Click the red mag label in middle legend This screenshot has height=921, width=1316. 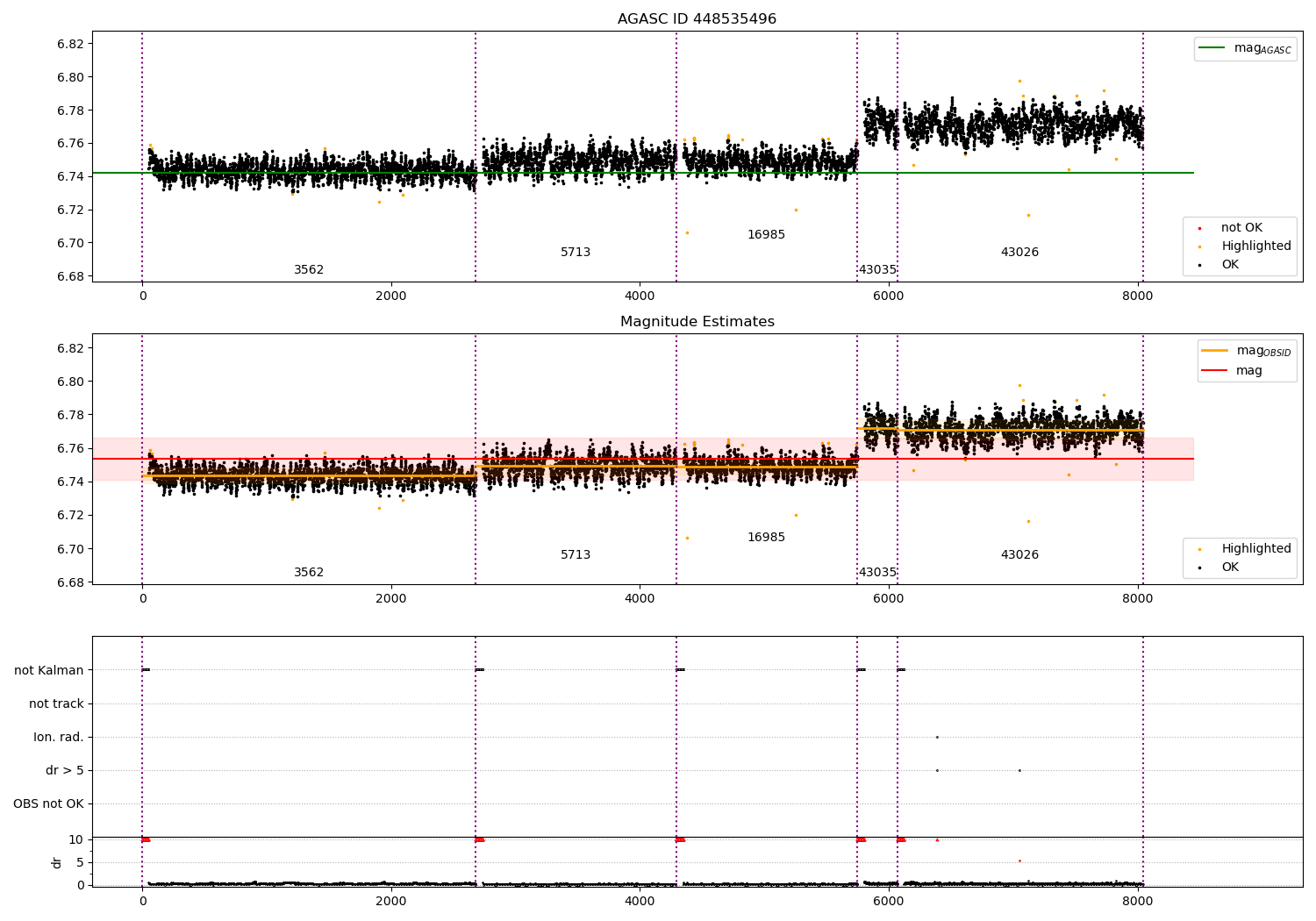tap(1249, 371)
